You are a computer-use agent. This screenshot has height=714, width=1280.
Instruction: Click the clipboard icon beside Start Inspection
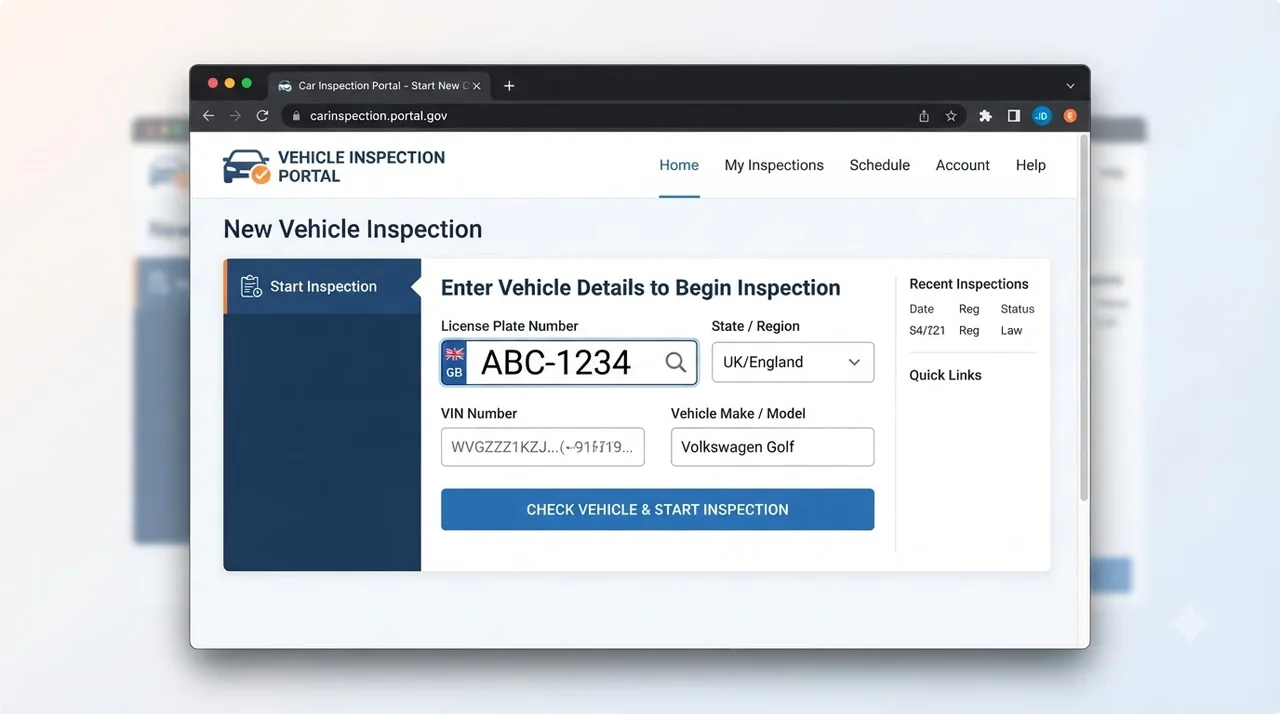251,286
